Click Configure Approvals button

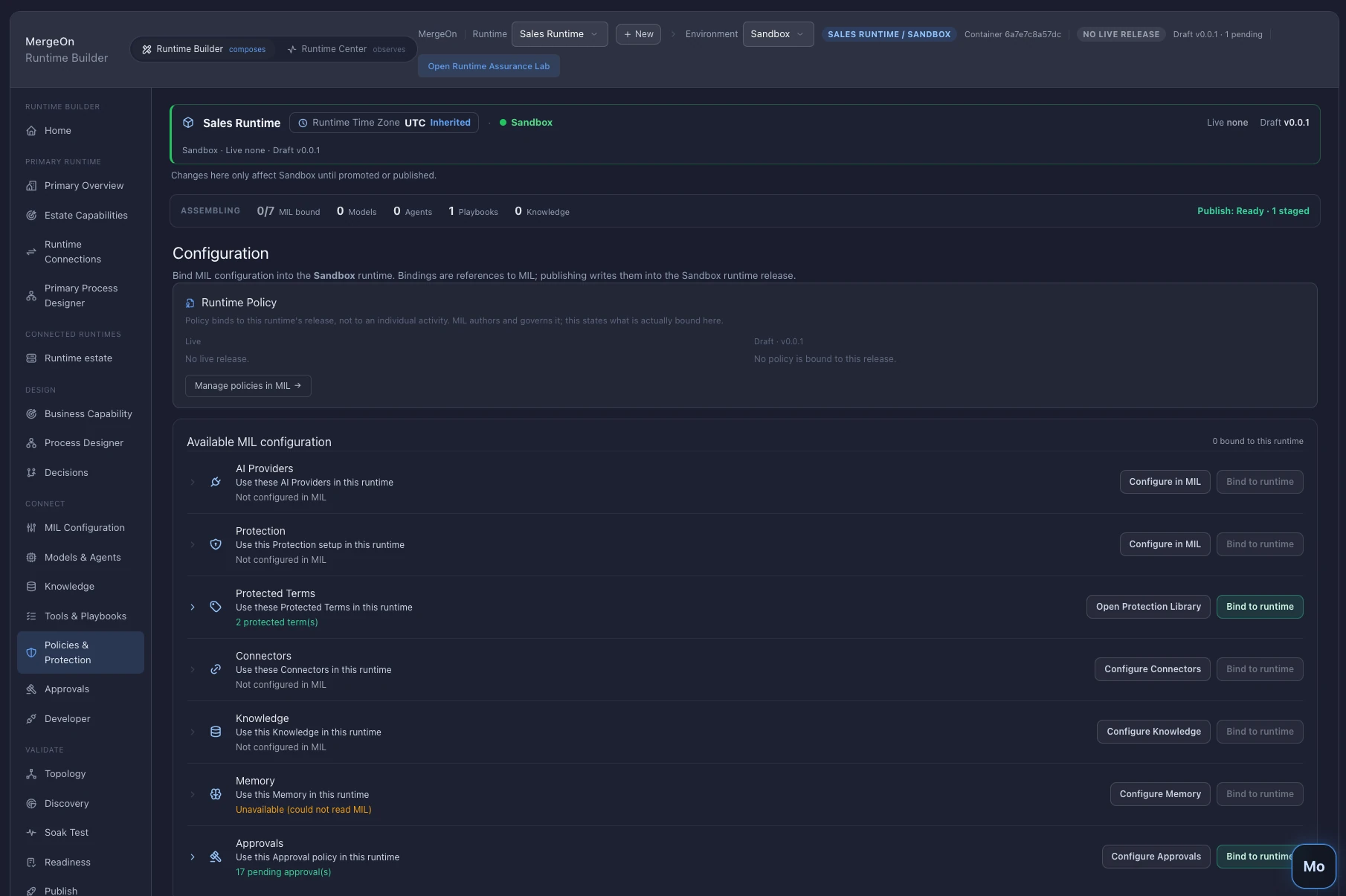pyautogui.click(x=1156, y=857)
